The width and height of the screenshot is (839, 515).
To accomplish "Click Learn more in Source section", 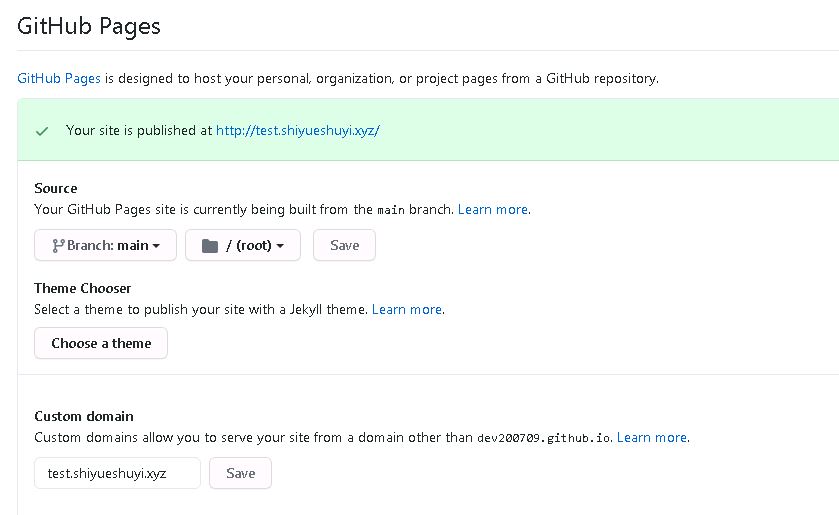I will click(x=493, y=209).
